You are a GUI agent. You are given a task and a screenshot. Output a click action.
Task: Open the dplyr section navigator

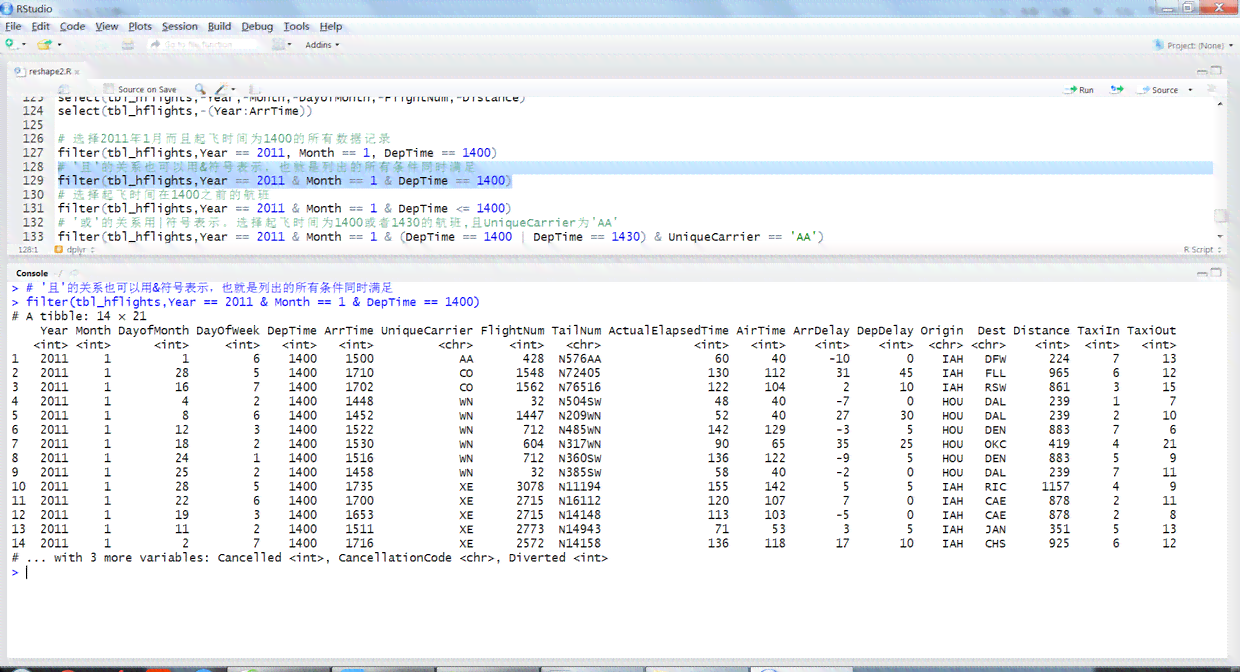(75, 250)
